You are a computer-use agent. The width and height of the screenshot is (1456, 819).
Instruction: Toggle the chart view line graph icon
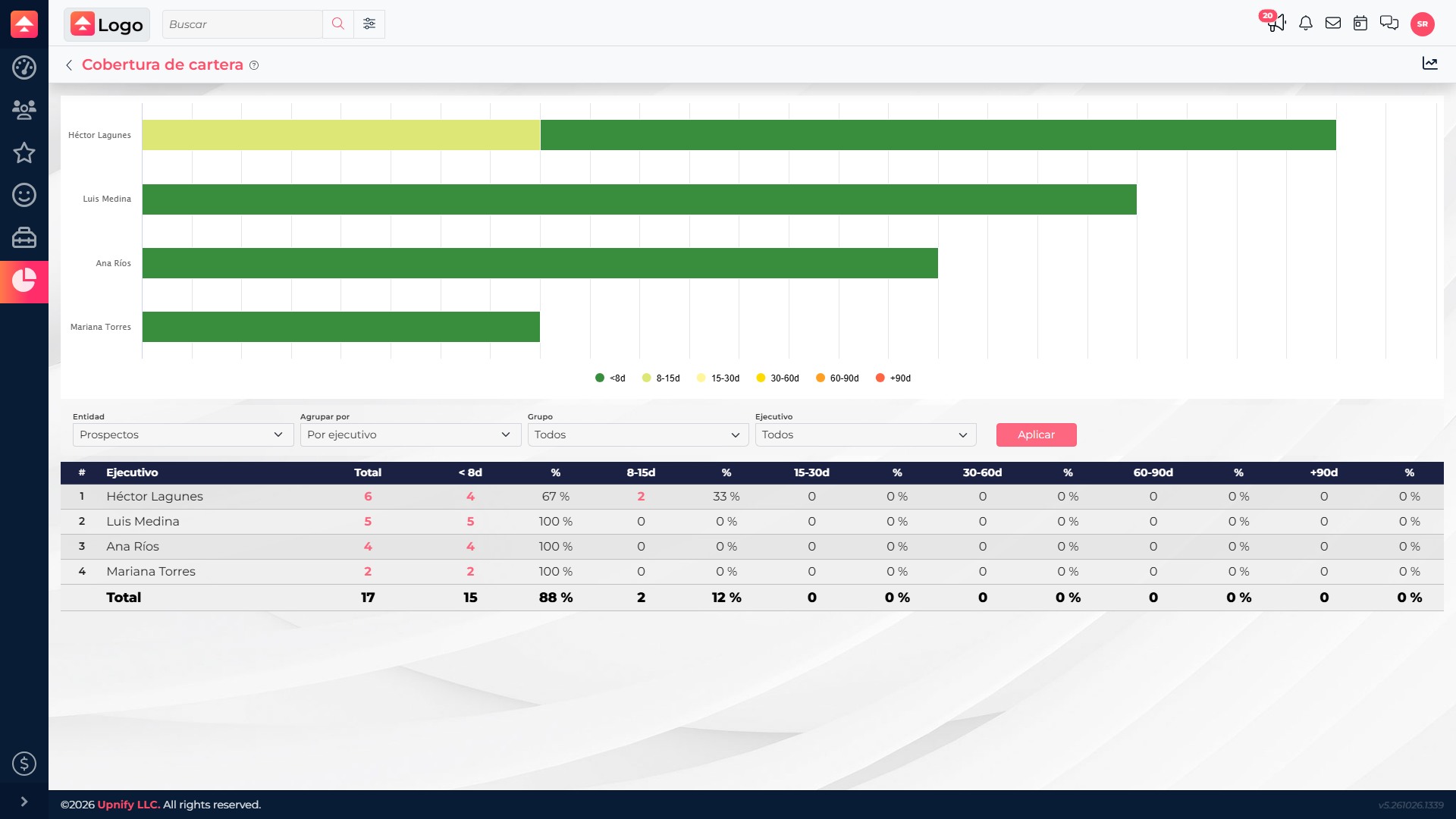(1430, 64)
